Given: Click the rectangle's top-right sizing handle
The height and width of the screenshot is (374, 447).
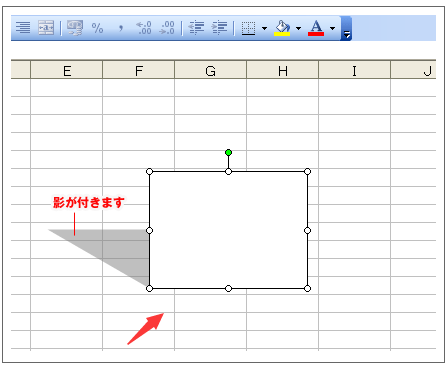Looking at the screenshot, I should (307, 171).
